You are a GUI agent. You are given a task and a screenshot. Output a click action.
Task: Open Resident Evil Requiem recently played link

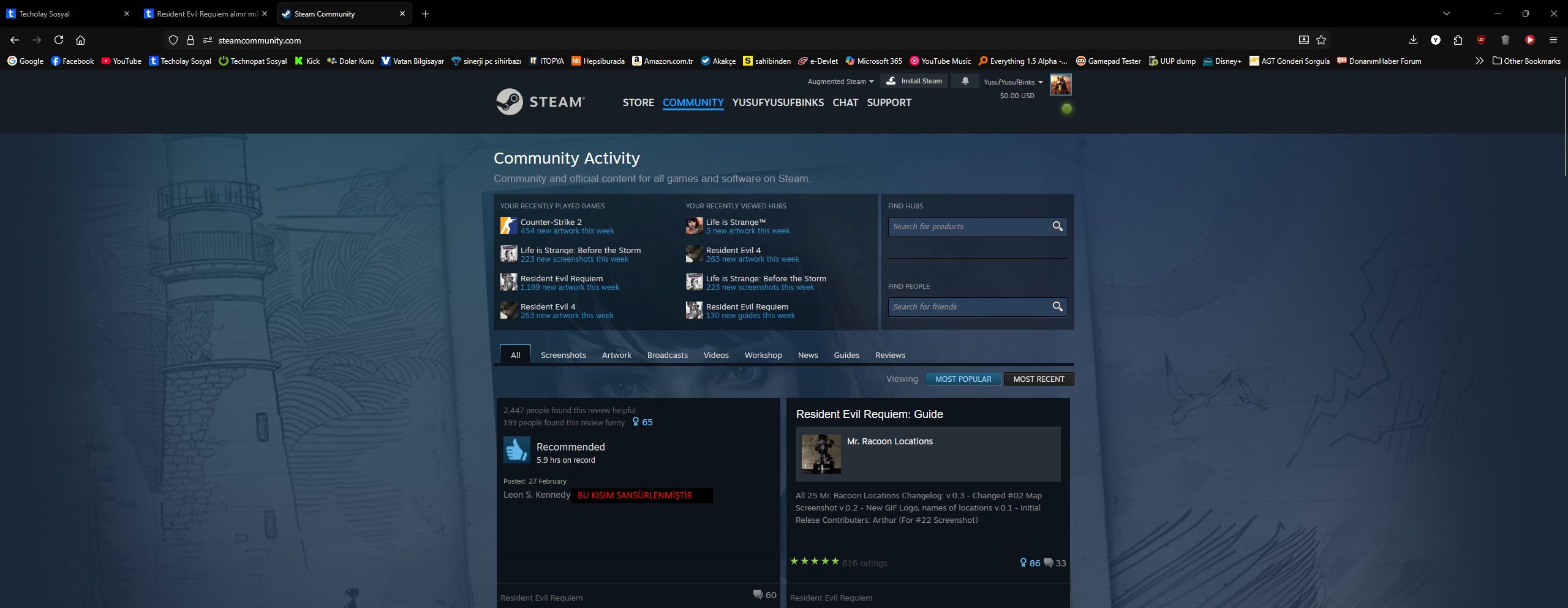562,278
